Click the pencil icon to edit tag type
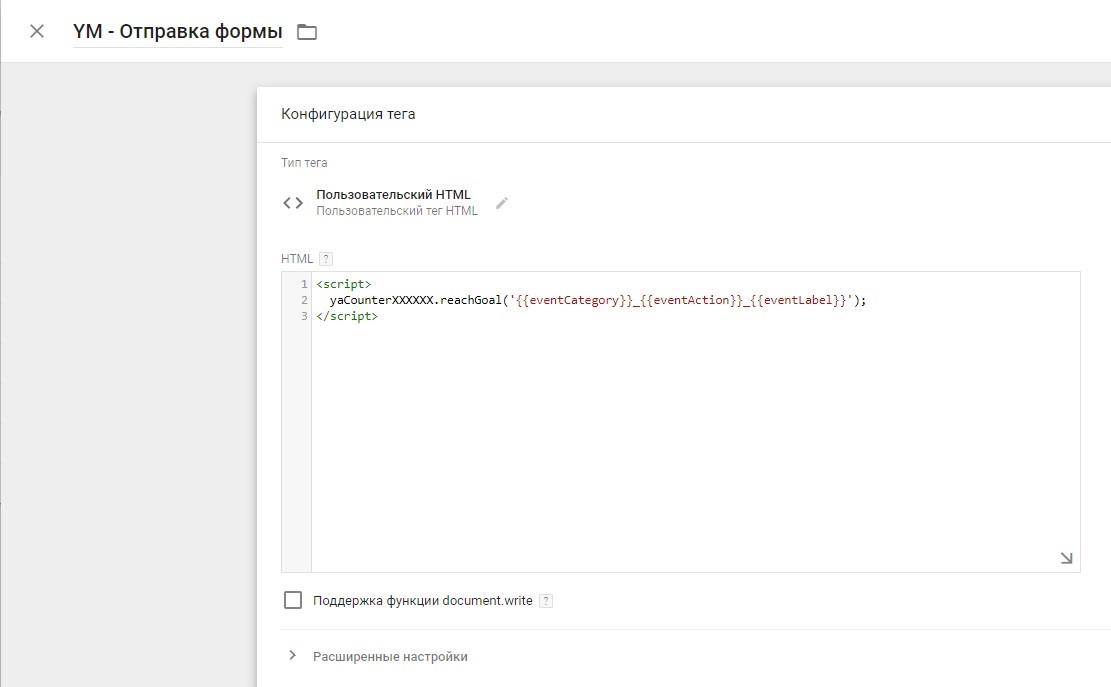The width and height of the screenshot is (1111, 687). [x=502, y=203]
